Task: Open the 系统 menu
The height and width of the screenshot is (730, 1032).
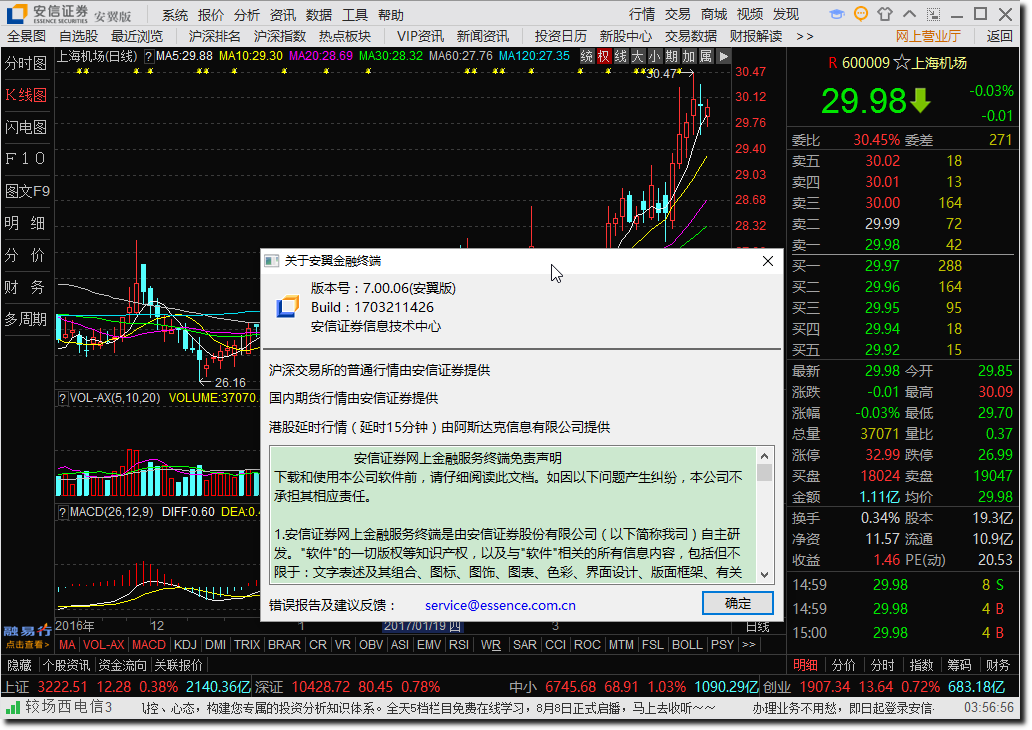Action: 174,14
